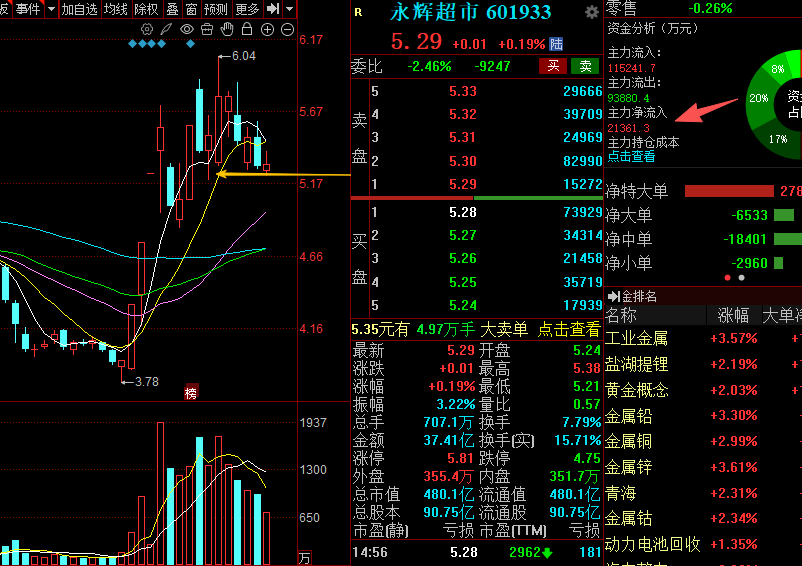Select buy level 1 at 5.28
This screenshot has height=566, width=802.
486,212
